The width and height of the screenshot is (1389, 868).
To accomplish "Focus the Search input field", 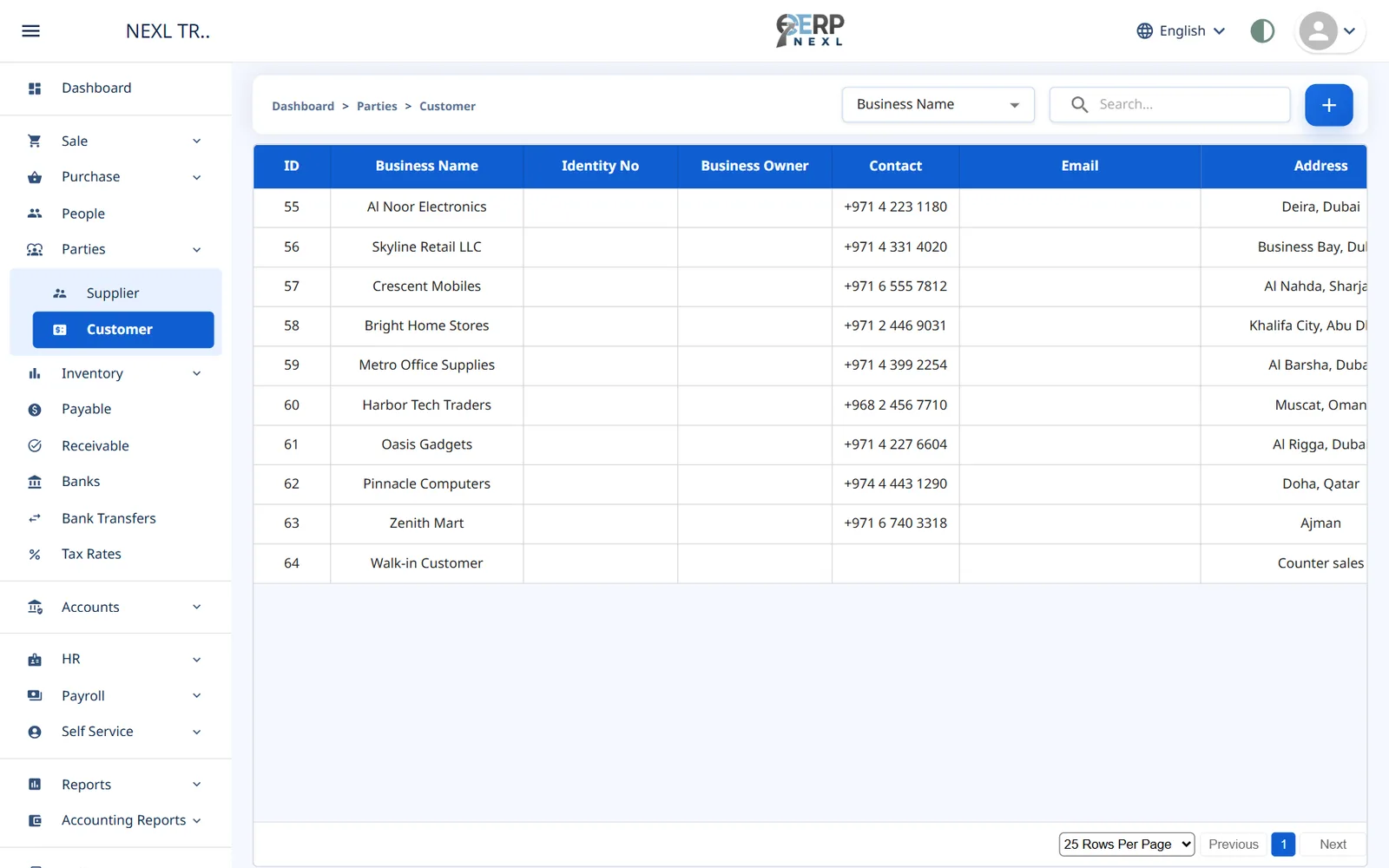I will [x=1169, y=105].
